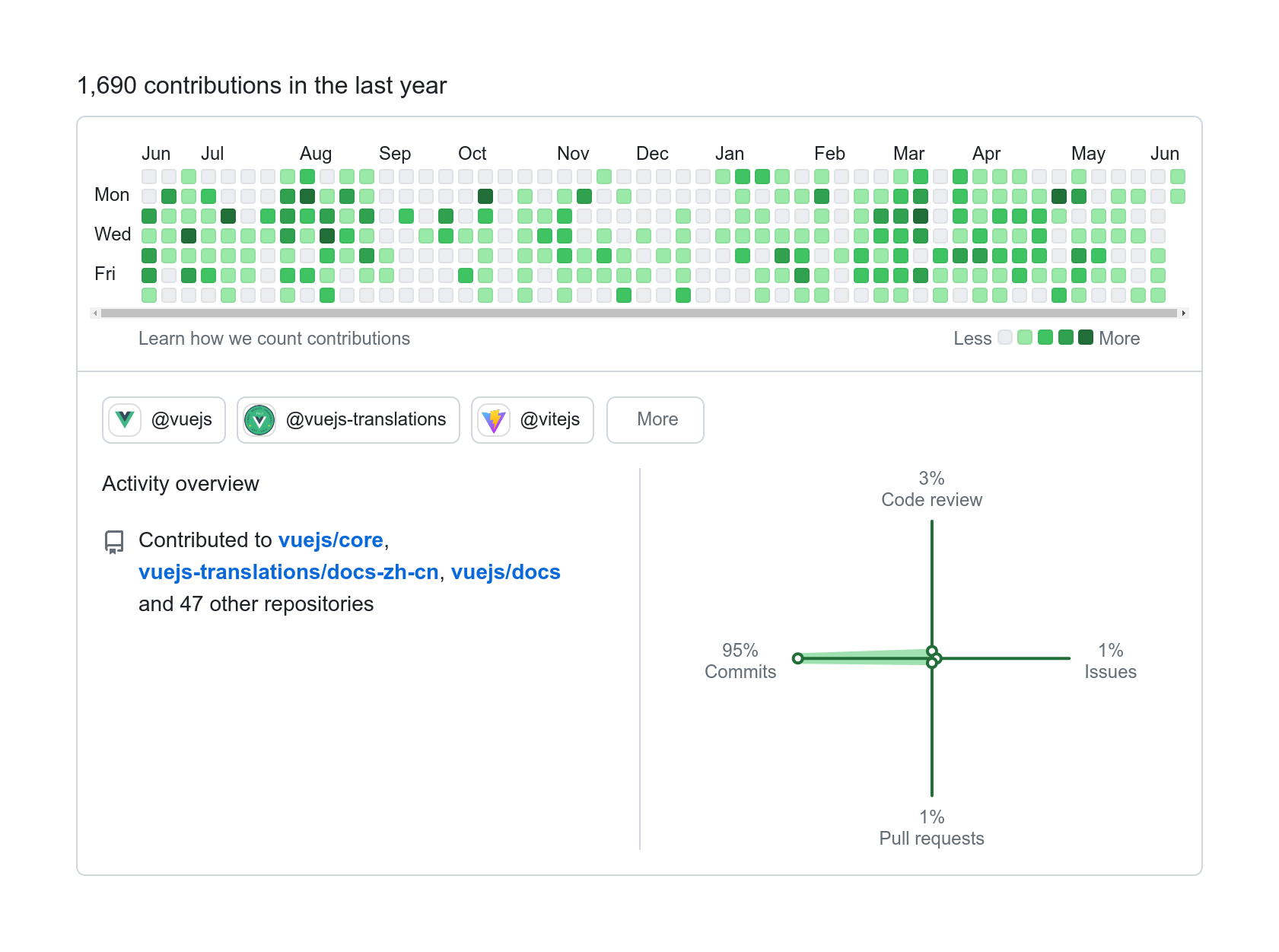1279x952 pixels.
Task: Open the vuejs/core repository link
Action: point(330,540)
